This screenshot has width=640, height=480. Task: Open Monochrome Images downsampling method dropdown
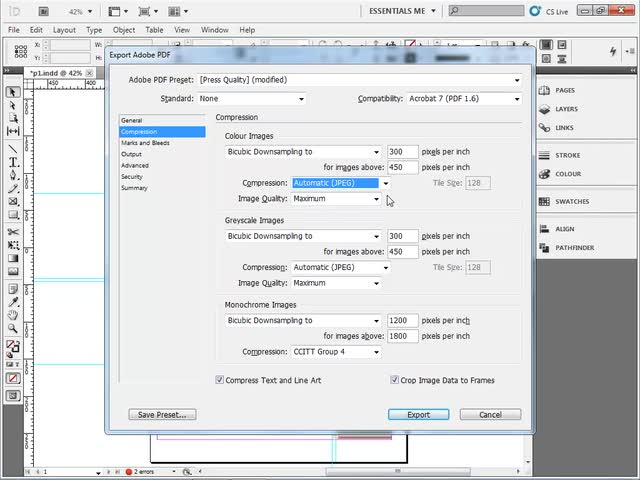[x=303, y=321]
